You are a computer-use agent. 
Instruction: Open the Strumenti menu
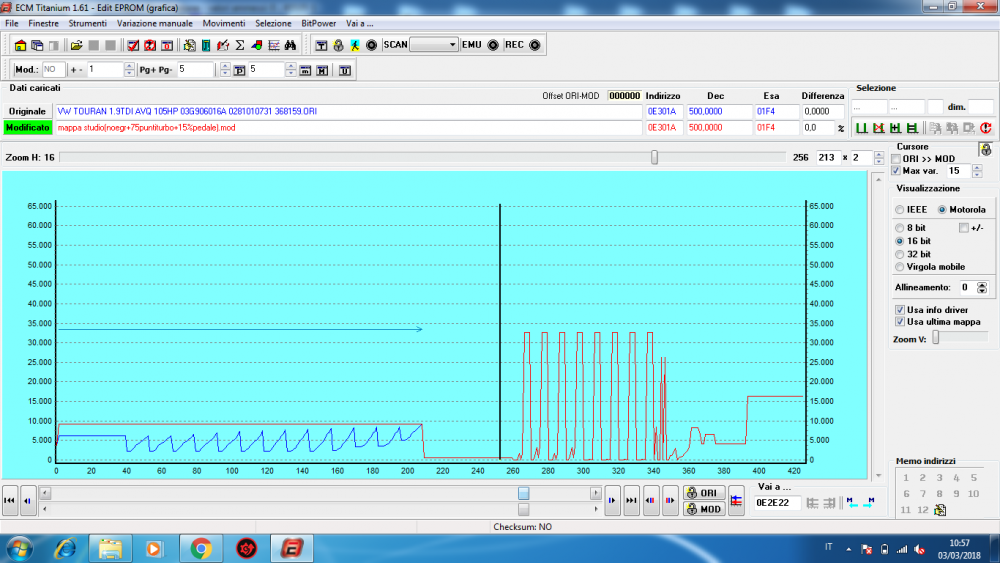point(88,22)
